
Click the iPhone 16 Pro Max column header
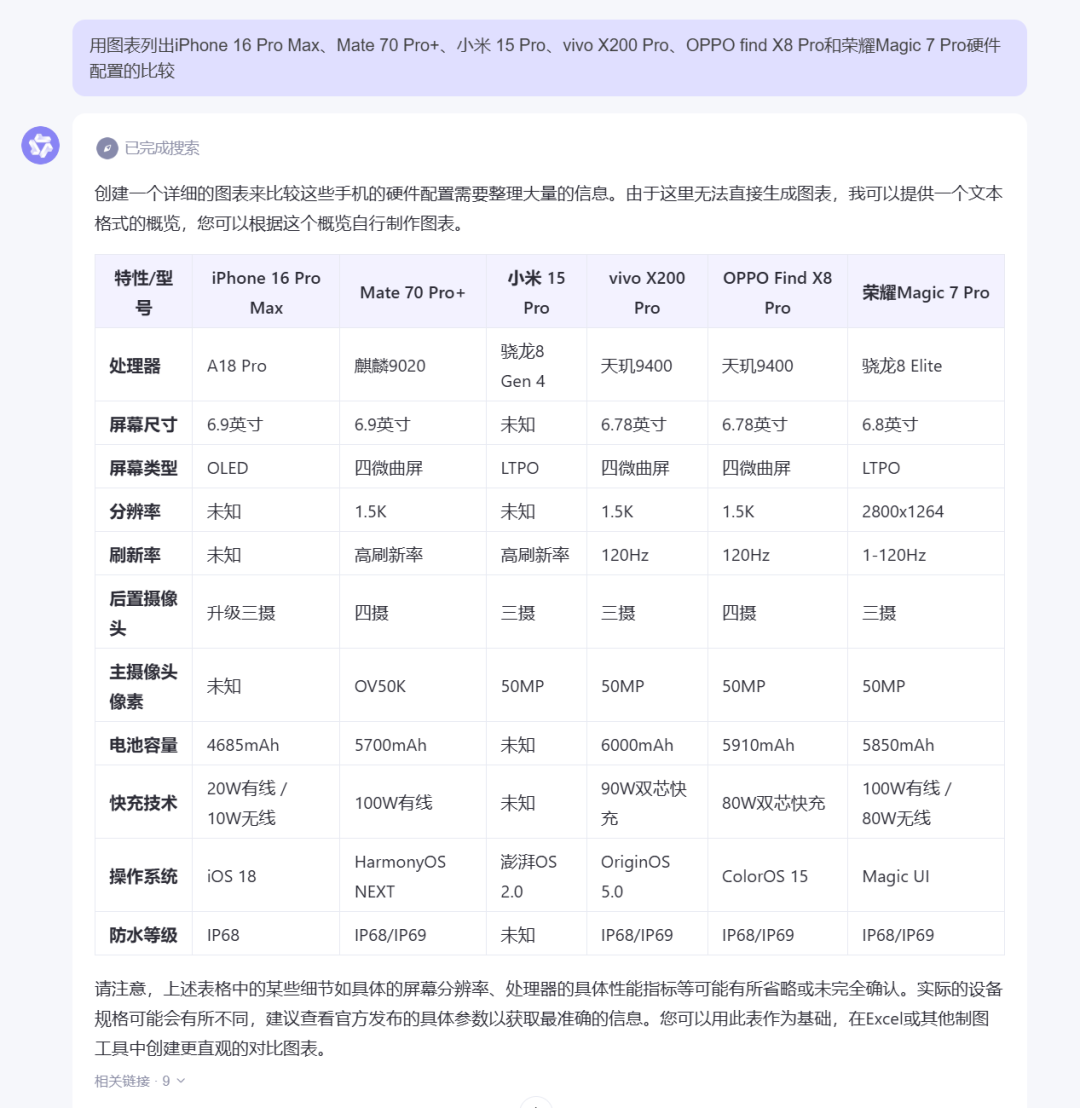point(266,292)
